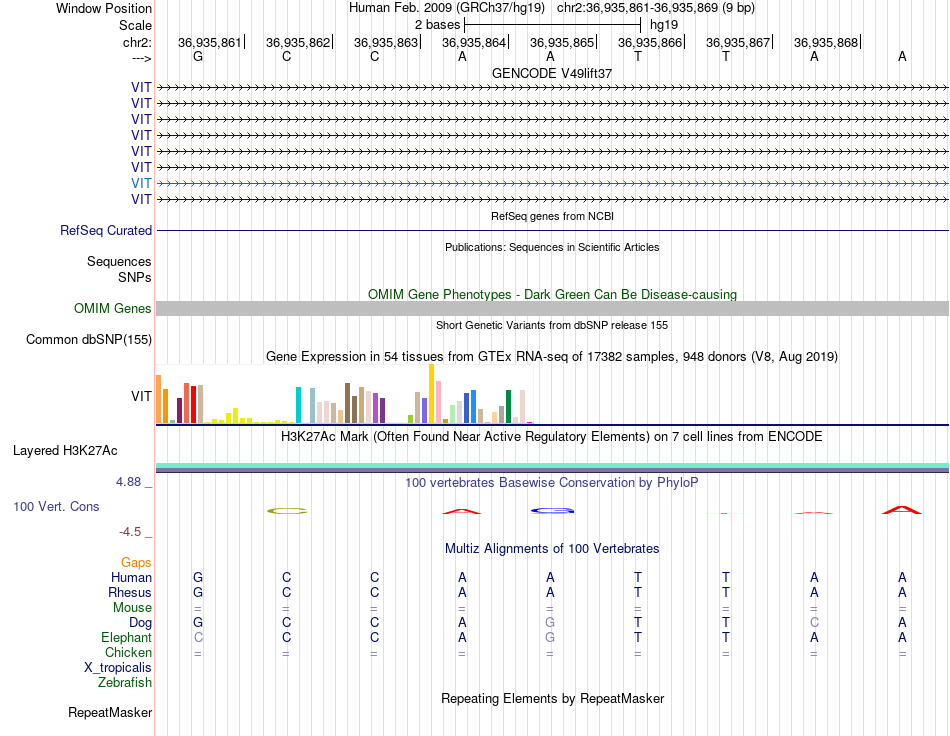Click the blue G PhyloP conservation logo
Image resolution: width=950 pixels, height=736 pixels.
click(552, 511)
